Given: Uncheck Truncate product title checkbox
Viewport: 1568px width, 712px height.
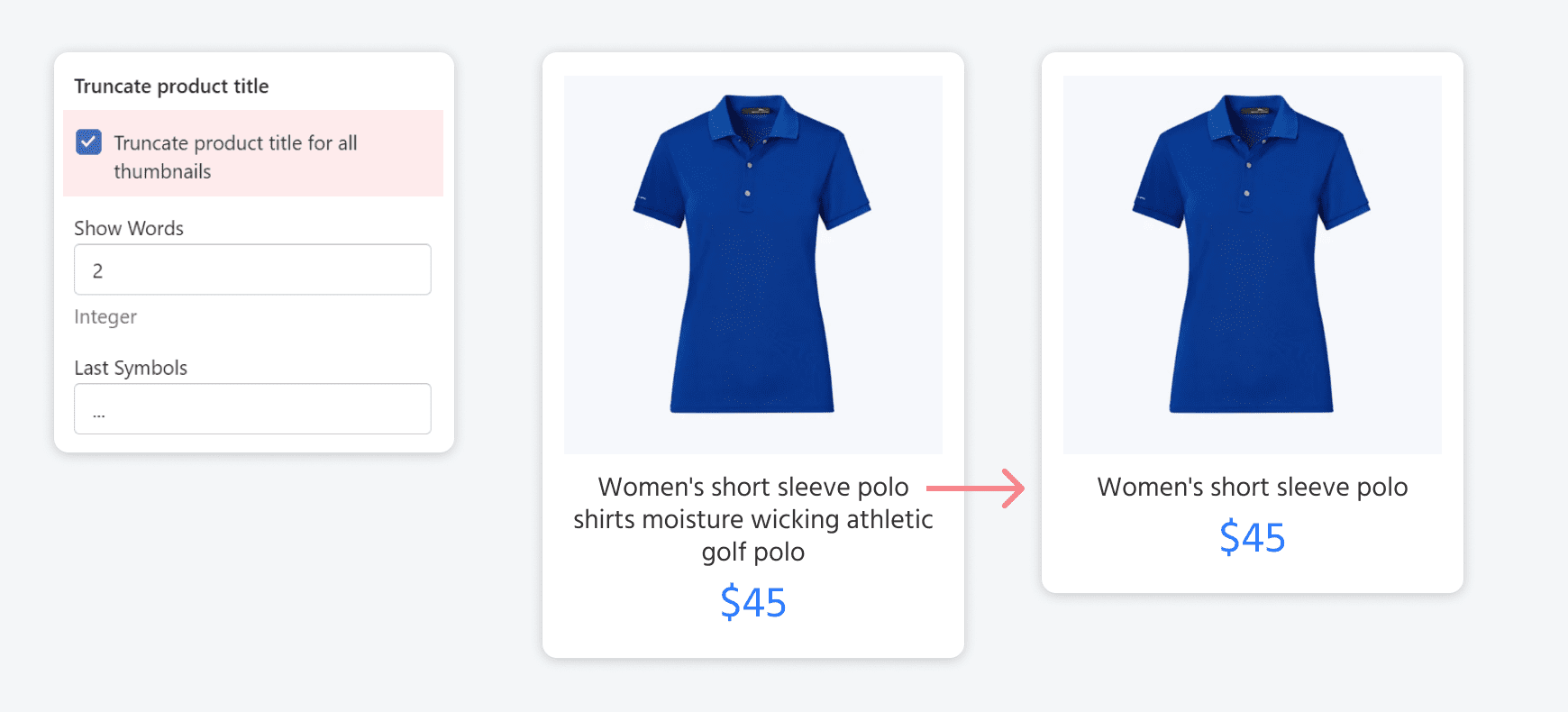Looking at the screenshot, I should pyautogui.click(x=88, y=142).
